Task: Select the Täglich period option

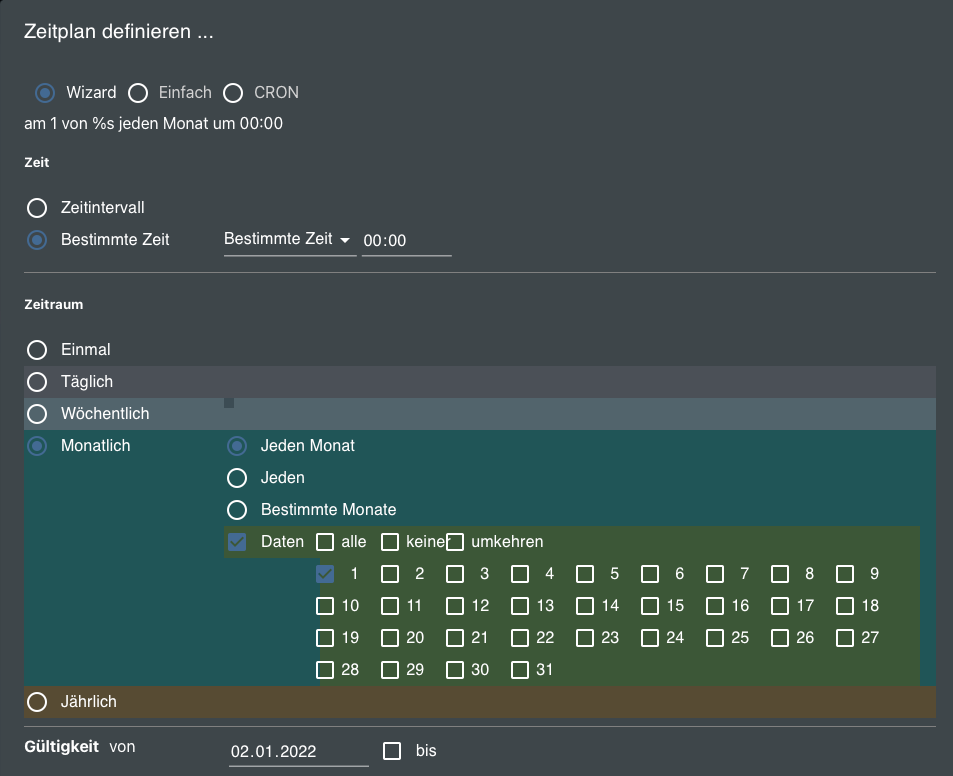Action: click(37, 382)
